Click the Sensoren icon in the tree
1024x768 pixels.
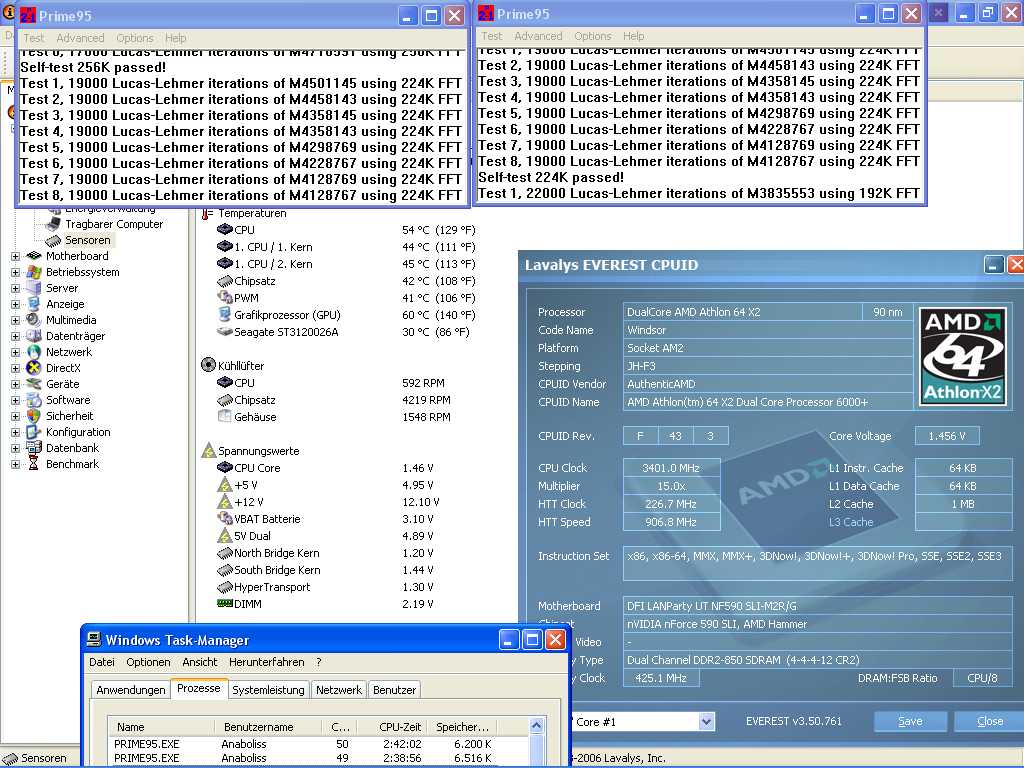[x=54, y=240]
